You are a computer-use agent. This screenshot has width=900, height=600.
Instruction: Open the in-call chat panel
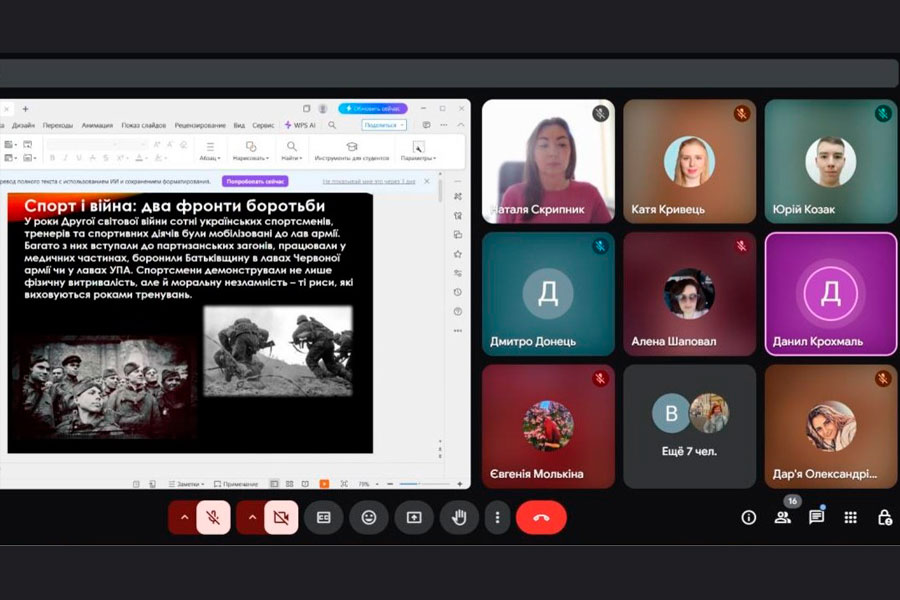pyautogui.click(x=816, y=517)
